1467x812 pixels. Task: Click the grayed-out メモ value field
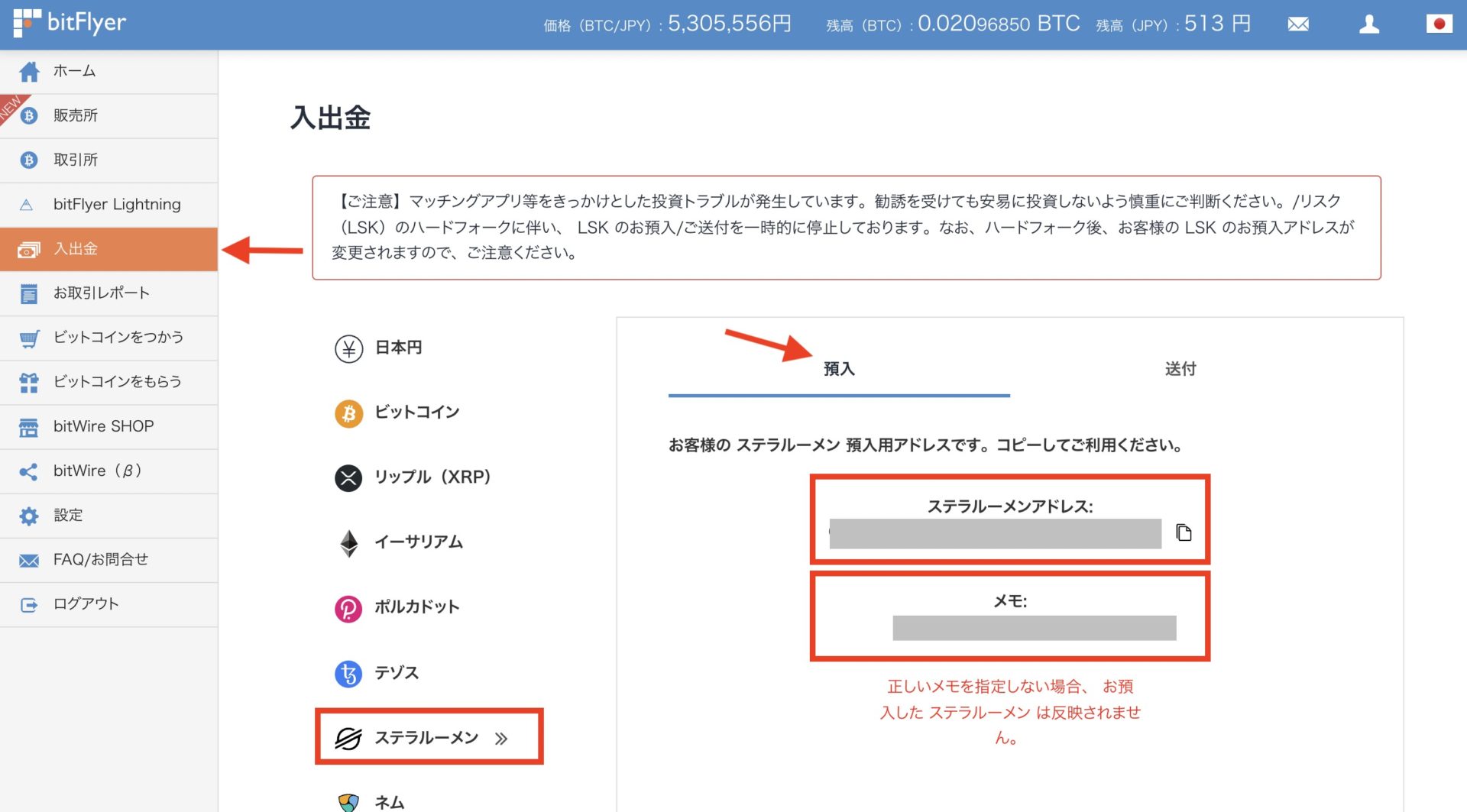(1034, 628)
